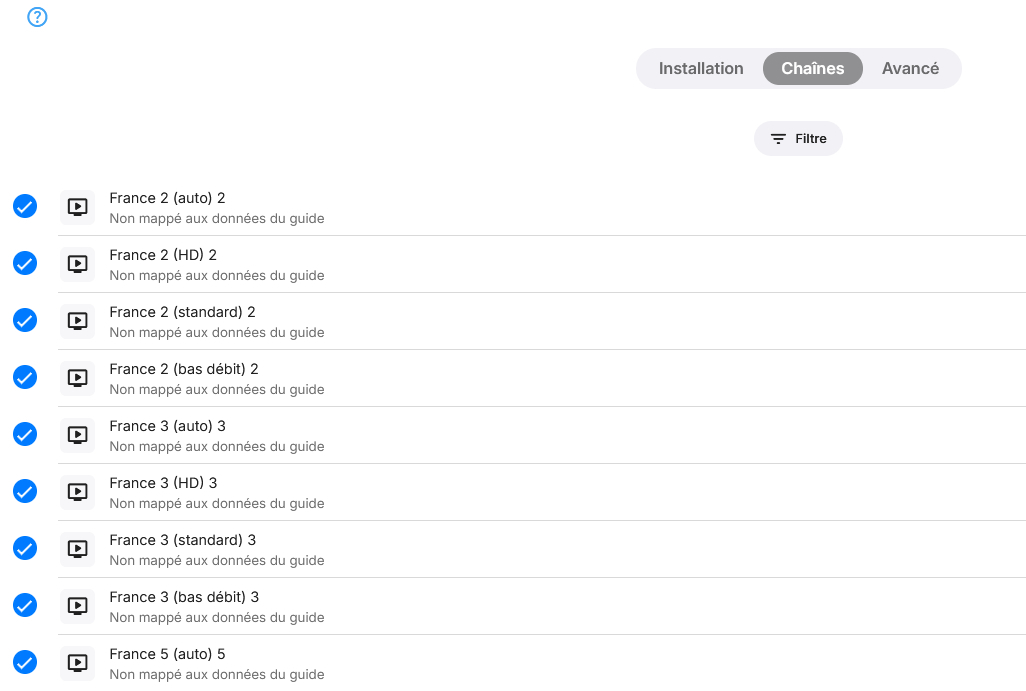Screen dimensions: 1026x691
Task: Uncheck the France 2 (bas débit) 2 channel
Action: pos(25,377)
